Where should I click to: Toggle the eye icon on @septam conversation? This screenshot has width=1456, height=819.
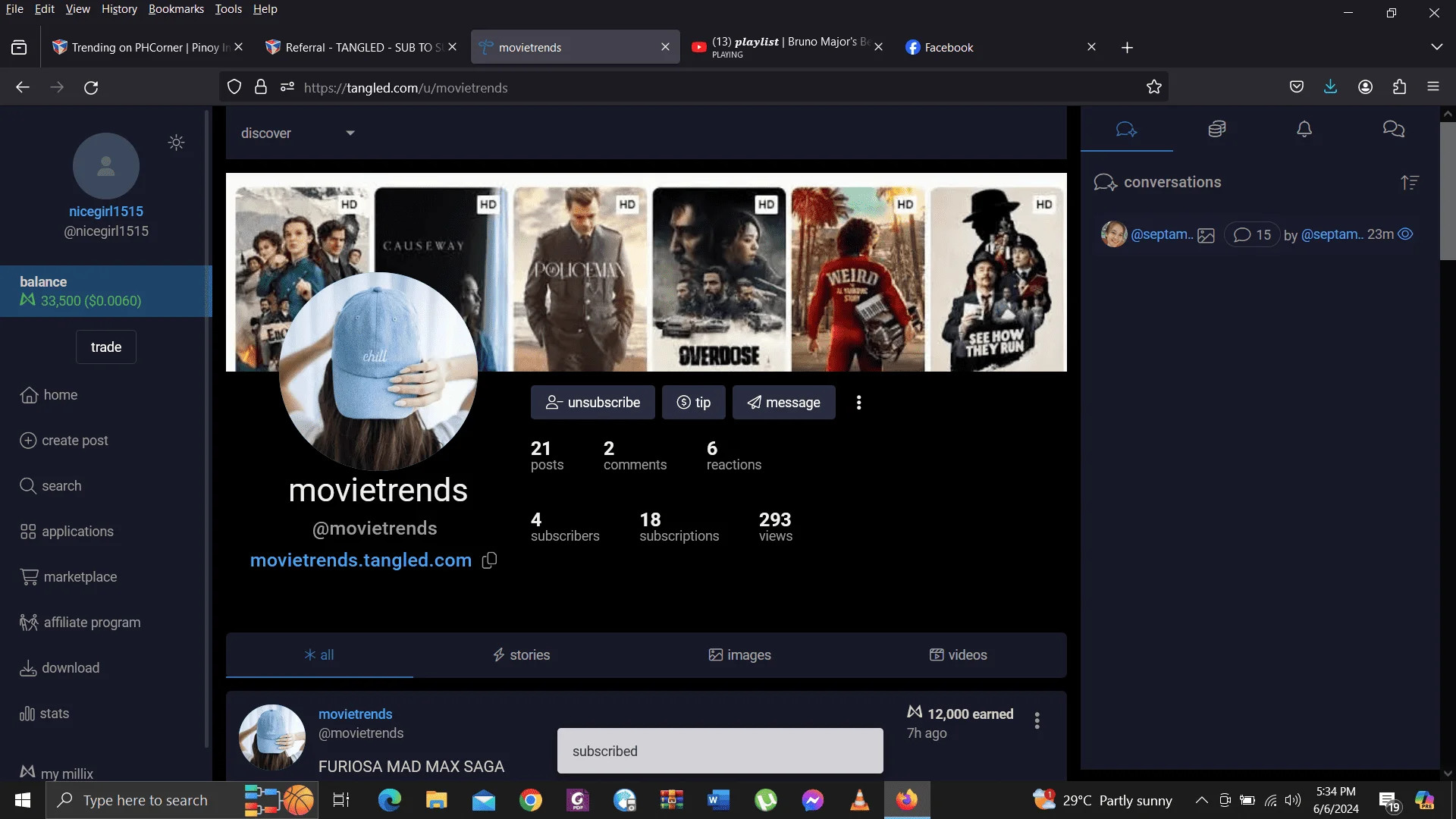pos(1405,234)
